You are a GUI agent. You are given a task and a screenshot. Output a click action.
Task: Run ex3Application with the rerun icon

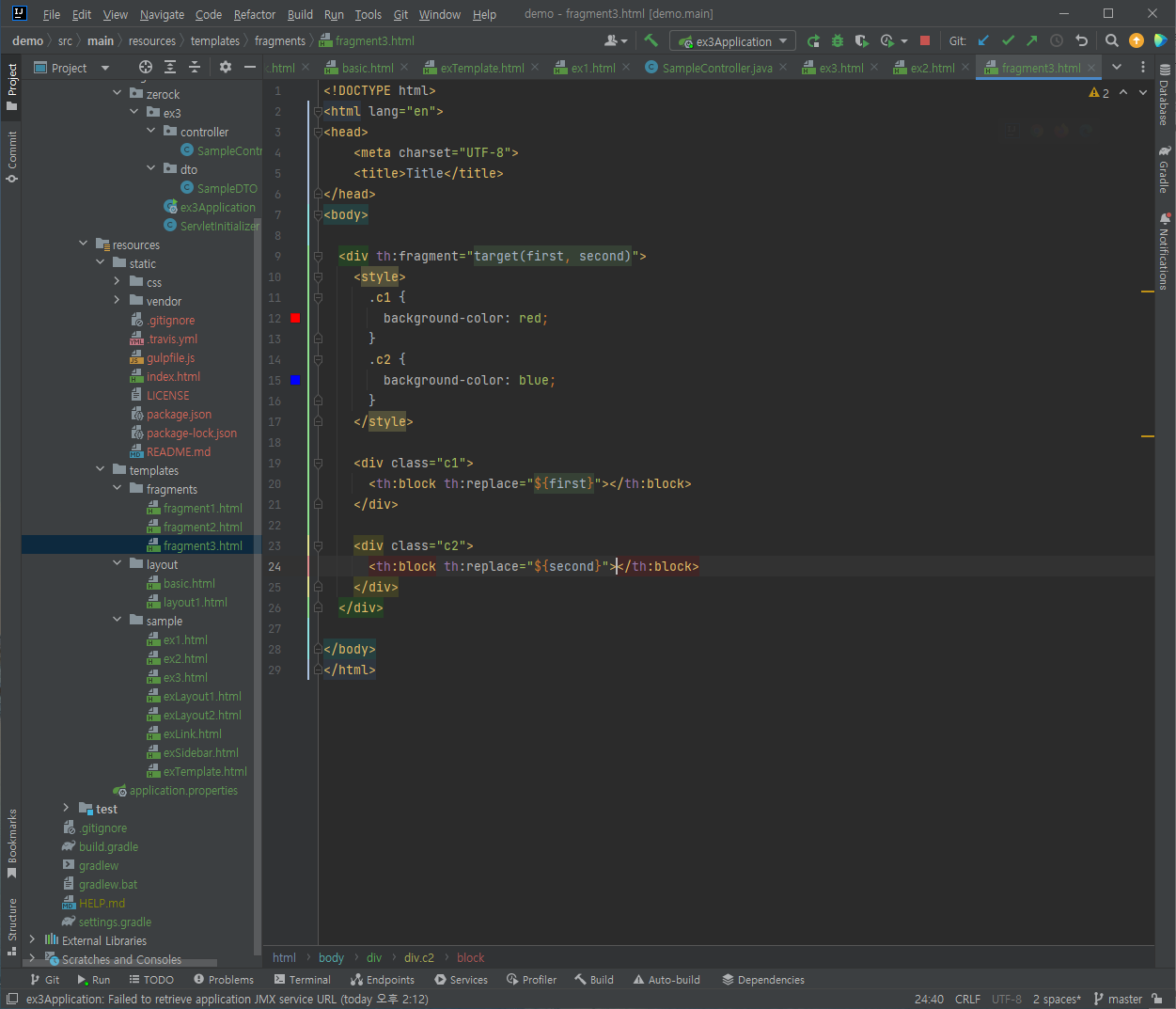pos(813,40)
